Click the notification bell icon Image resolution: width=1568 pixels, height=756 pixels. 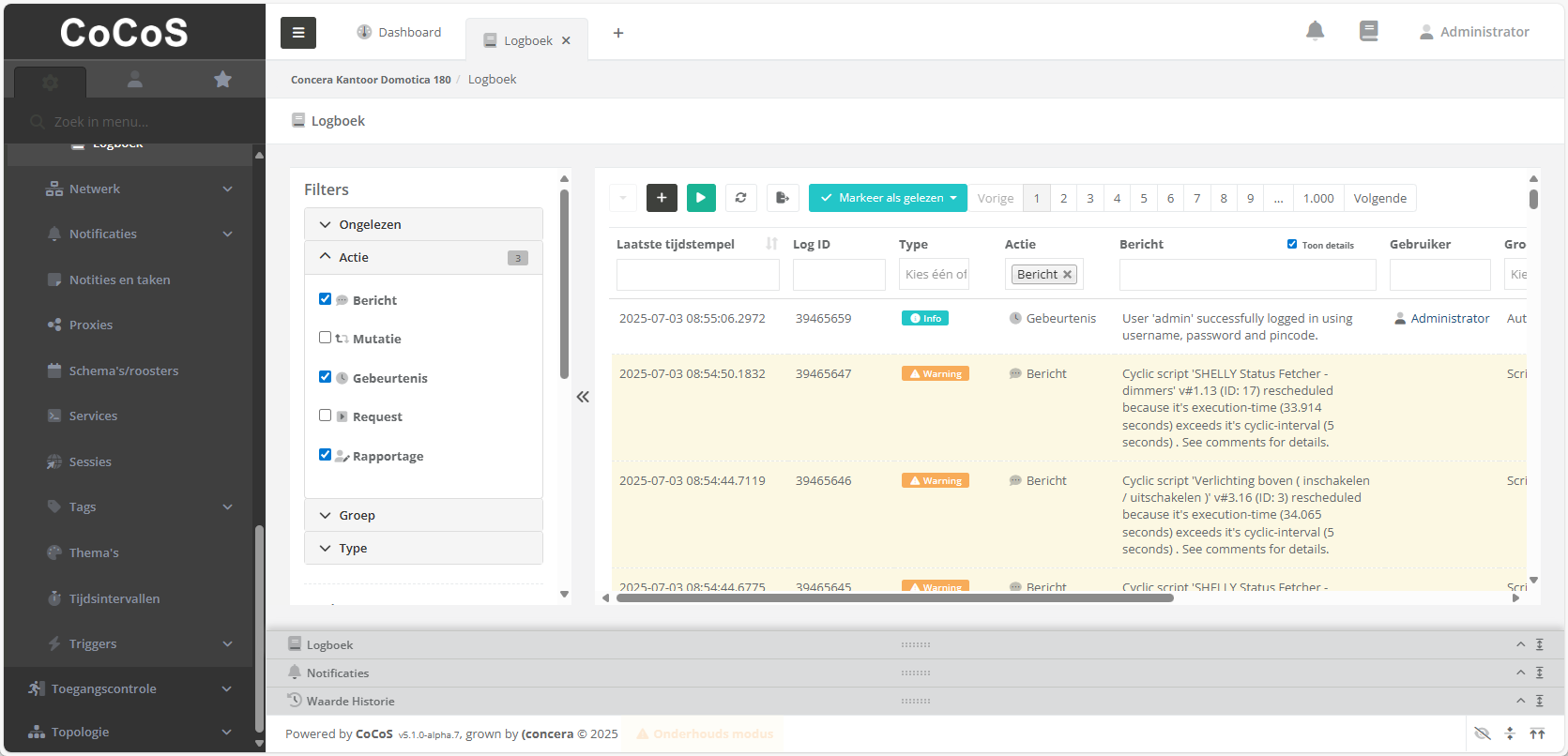(1315, 32)
